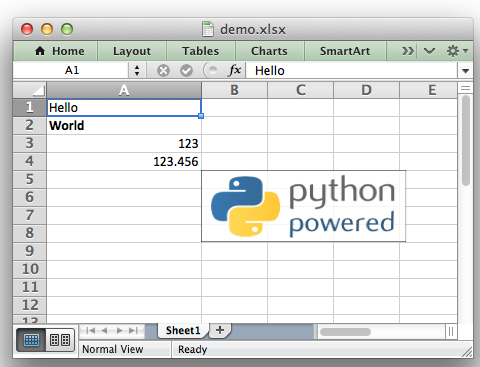The image size is (480, 367).
Task: Close the demo.xlsx window
Action: (x=27, y=29)
